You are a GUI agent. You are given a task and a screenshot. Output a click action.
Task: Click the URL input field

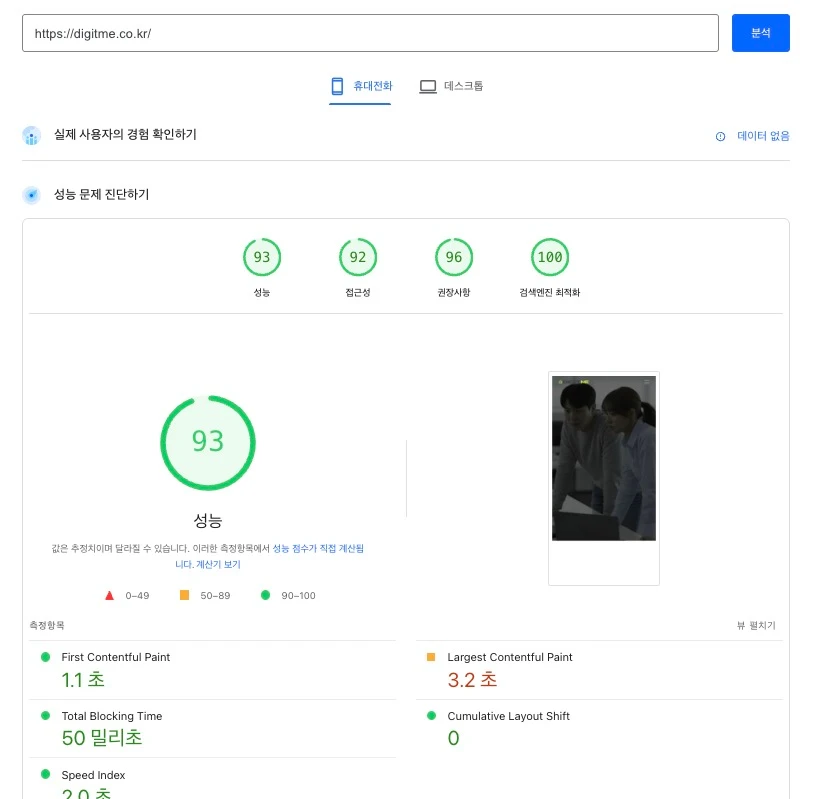point(370,33)
